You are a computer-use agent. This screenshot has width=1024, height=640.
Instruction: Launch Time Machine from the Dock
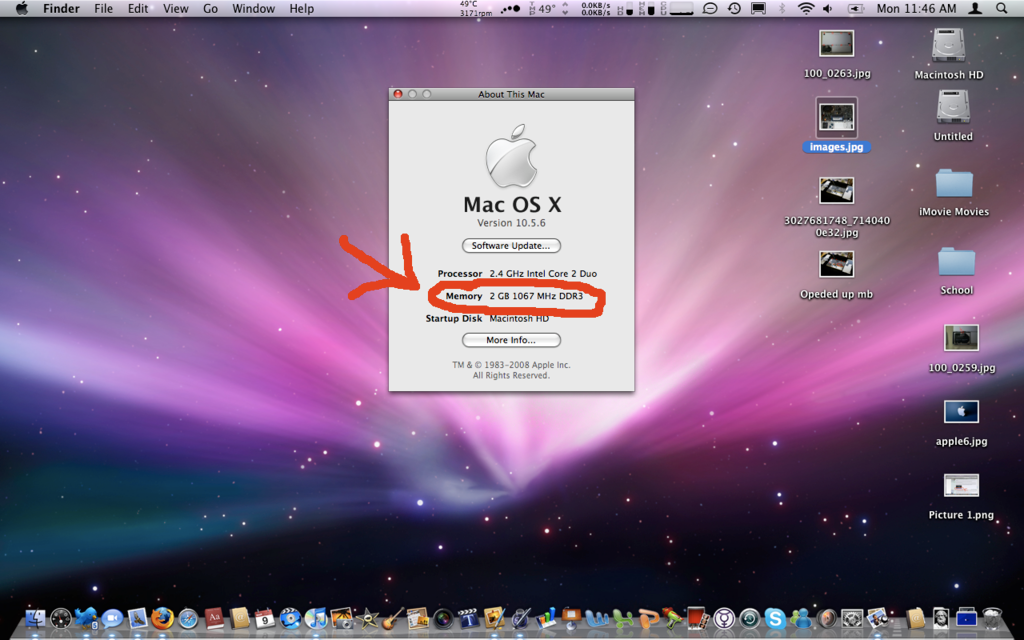click(x=750, y=618)
